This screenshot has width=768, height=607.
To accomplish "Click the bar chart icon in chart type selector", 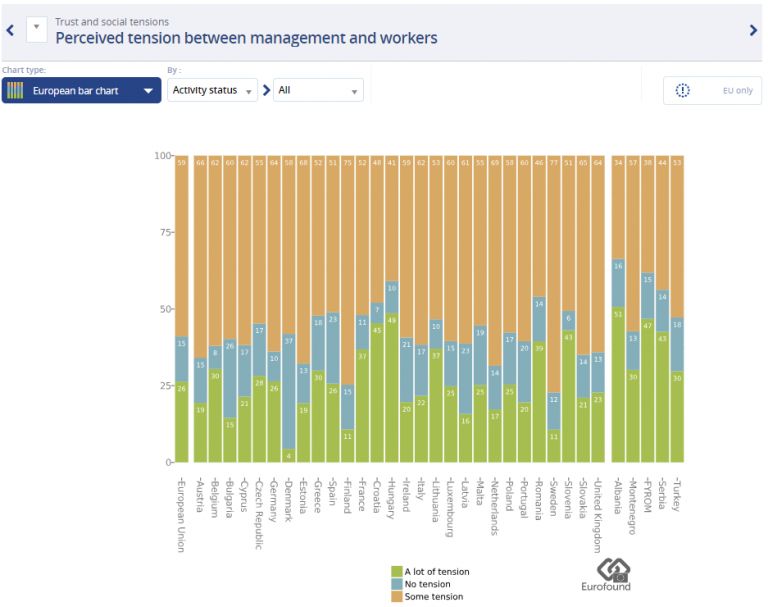I will 16,90.
